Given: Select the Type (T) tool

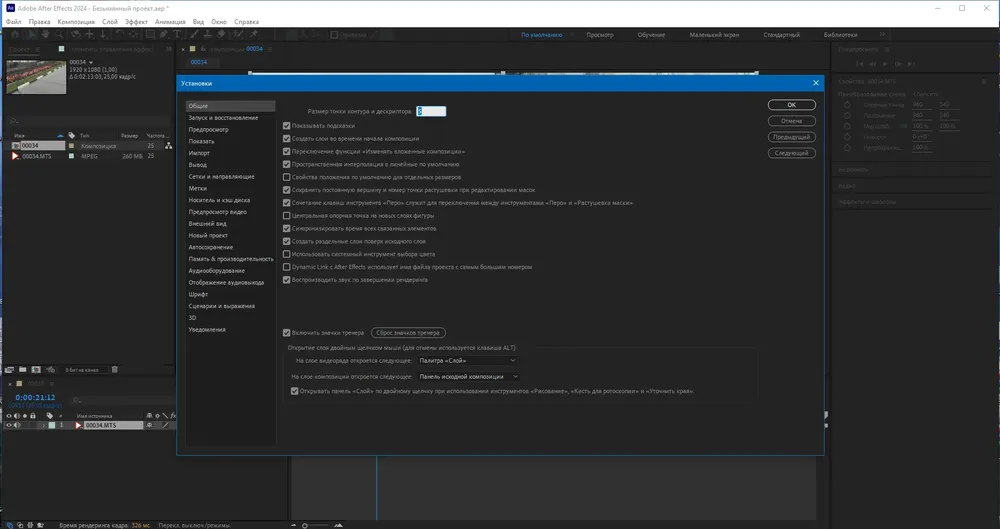Looking at the screenshot, I should click(177, 34).
